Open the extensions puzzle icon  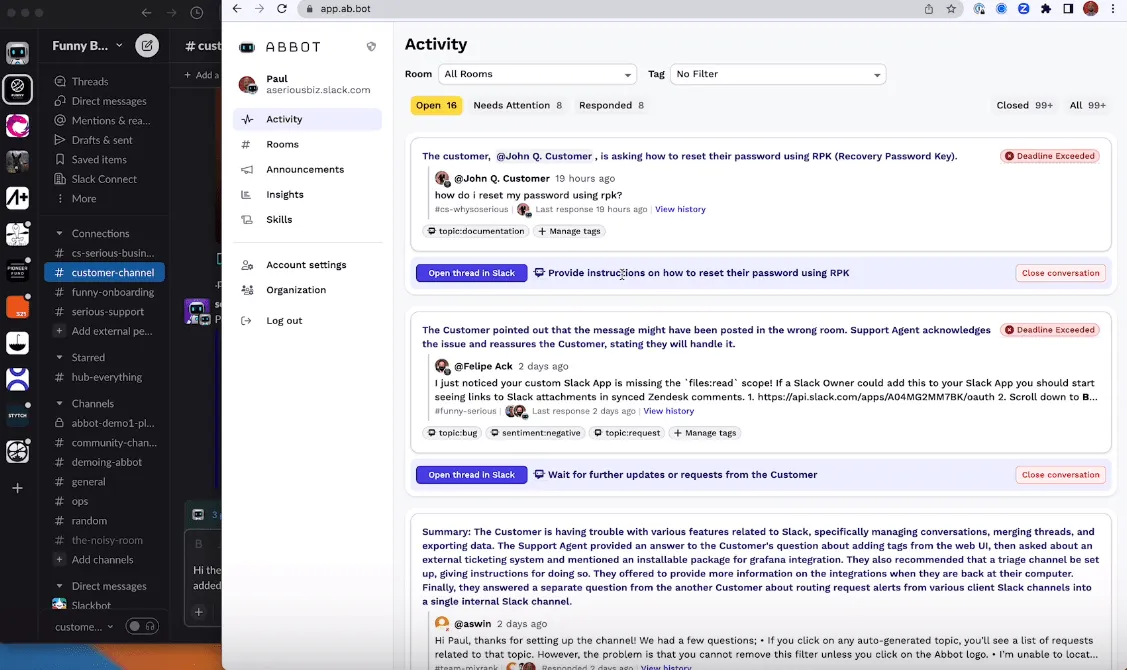[x=1046, y=9]
